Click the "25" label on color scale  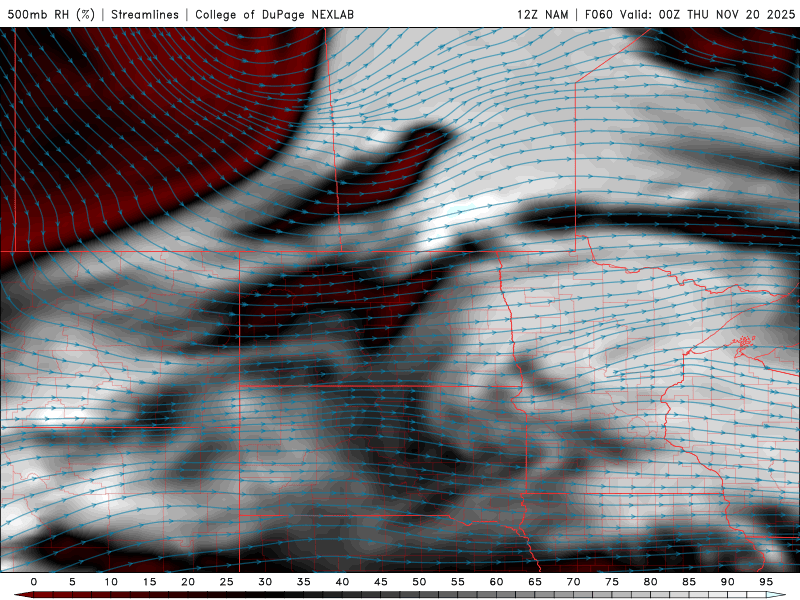pyautogui.click(x=226, y=582)
